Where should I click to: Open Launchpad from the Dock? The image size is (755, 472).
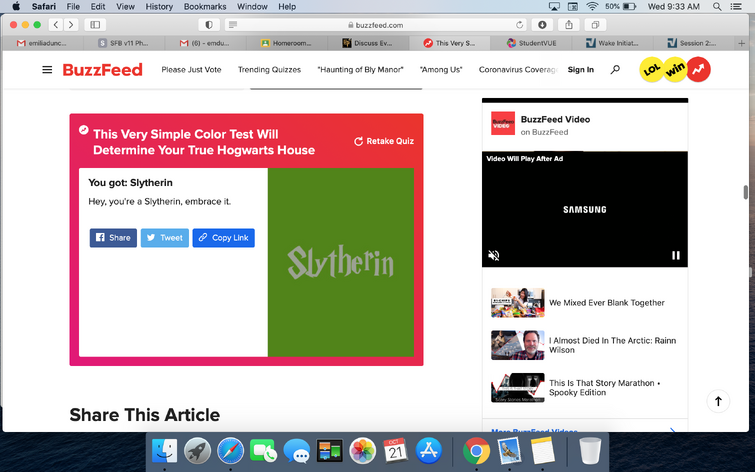click(197, 451)
